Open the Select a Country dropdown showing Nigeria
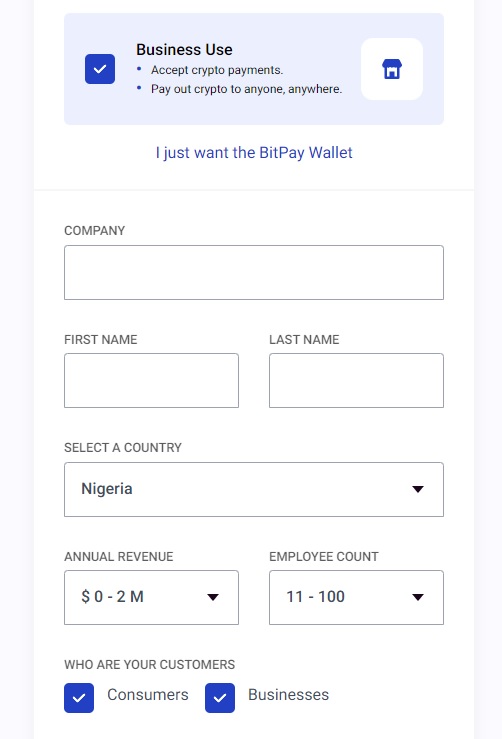 254,489
